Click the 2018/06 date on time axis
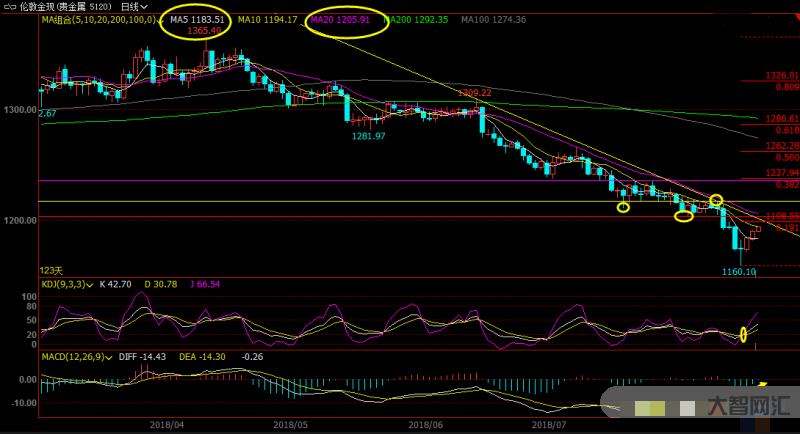800x434 pixels. (x=425, y=424)
